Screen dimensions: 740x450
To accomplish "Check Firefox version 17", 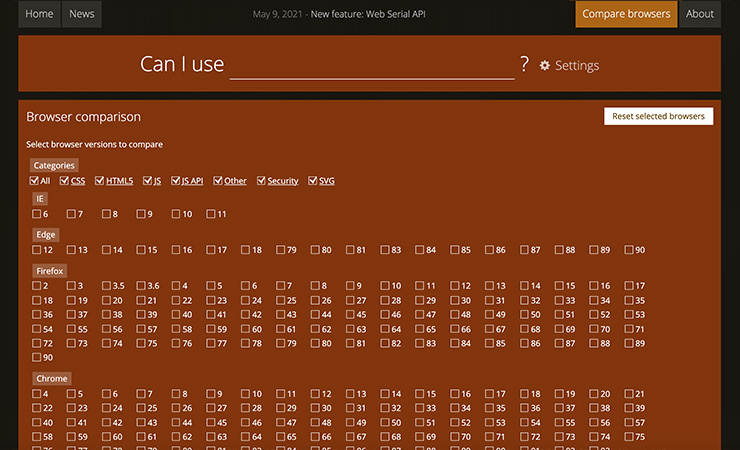I will 629,285.
